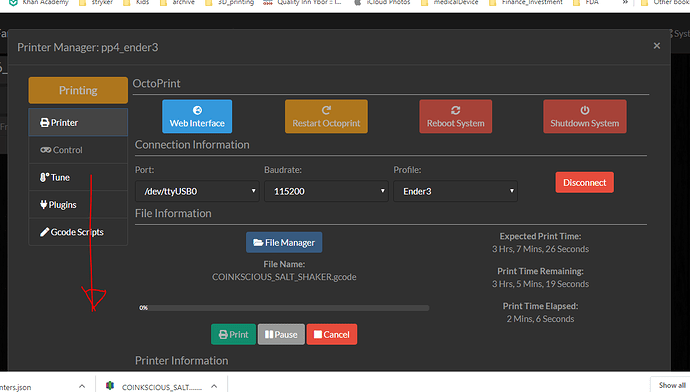This screenshot has height=392, width=690.
Task: Show more bookmarks with chevron
Action: 625,3
